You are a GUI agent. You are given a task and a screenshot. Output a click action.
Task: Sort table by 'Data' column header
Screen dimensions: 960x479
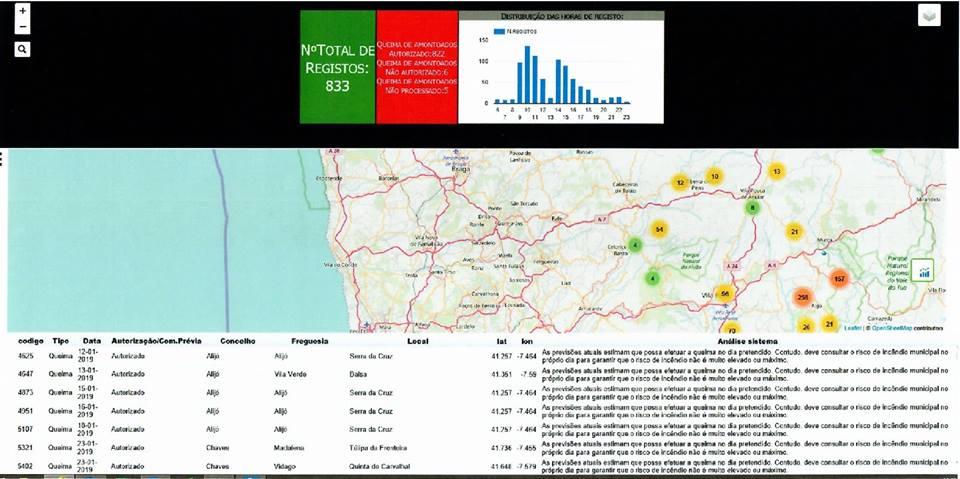(x=91, y=341)
